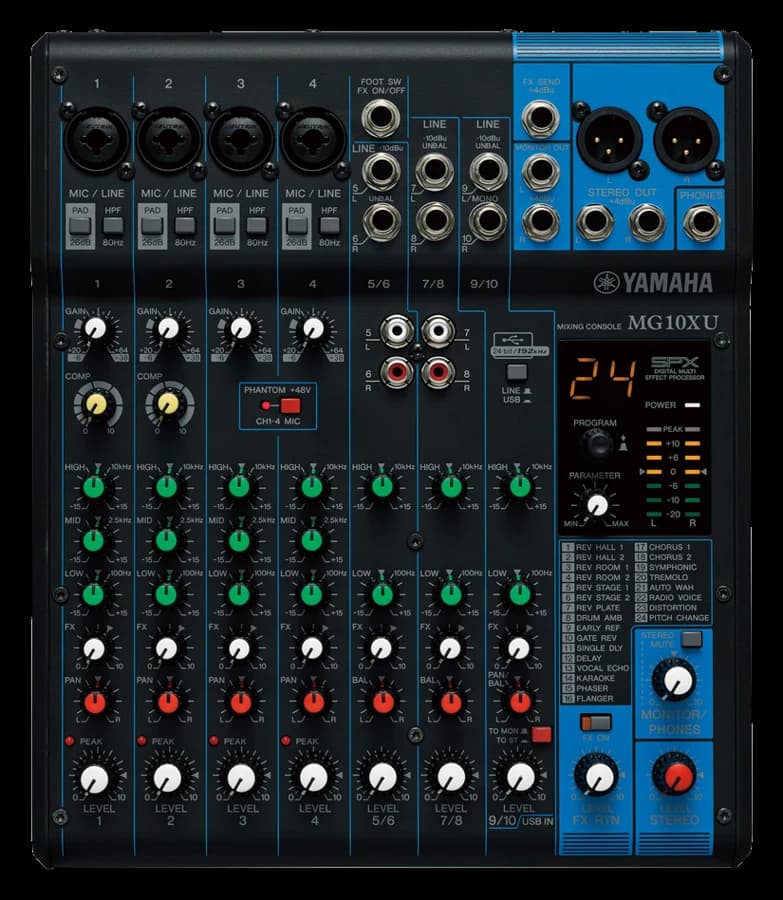The image size is (783, 900).
Task: Toggle the red TO MON / TO ST switch
Action: pos(541,735)
